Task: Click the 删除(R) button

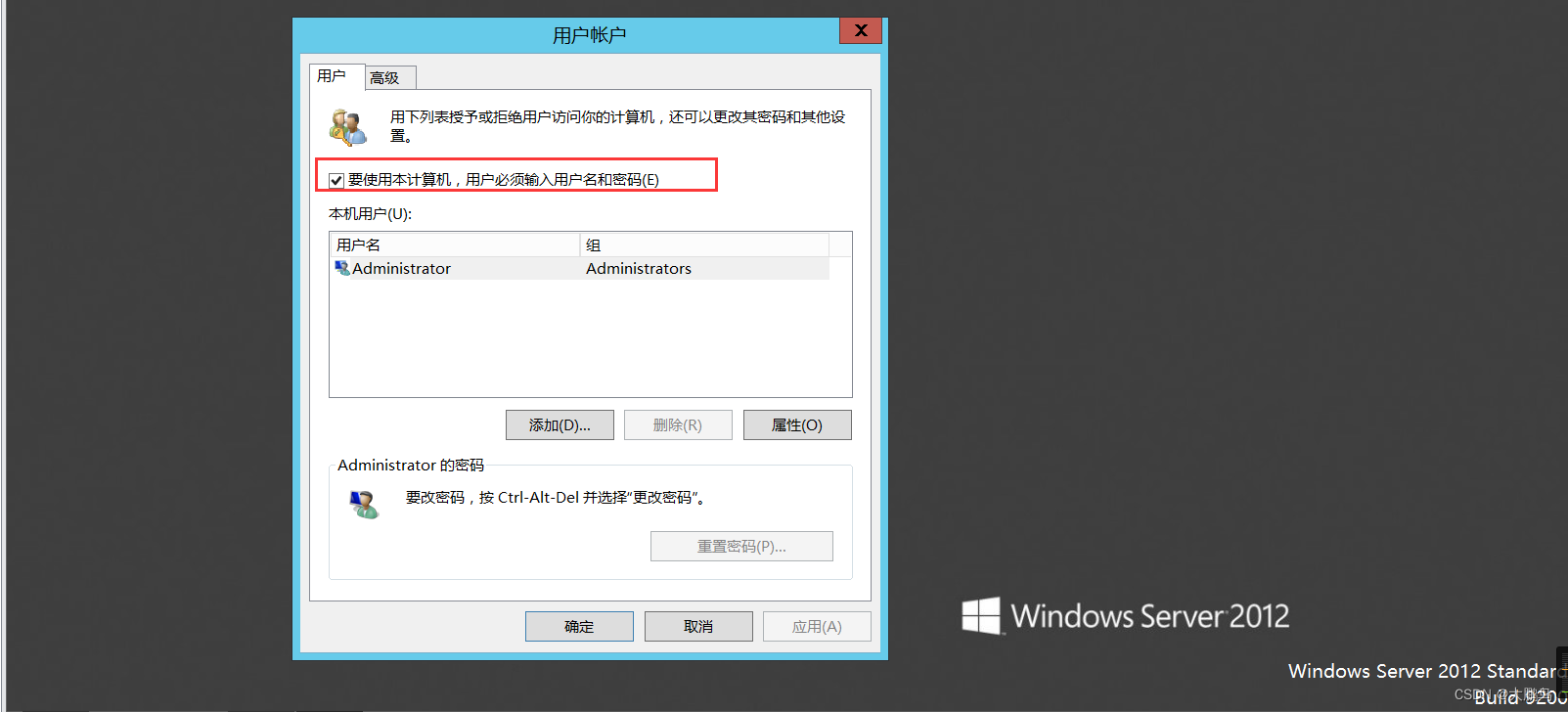Action: pyautogui.click(x=678, y=425)
